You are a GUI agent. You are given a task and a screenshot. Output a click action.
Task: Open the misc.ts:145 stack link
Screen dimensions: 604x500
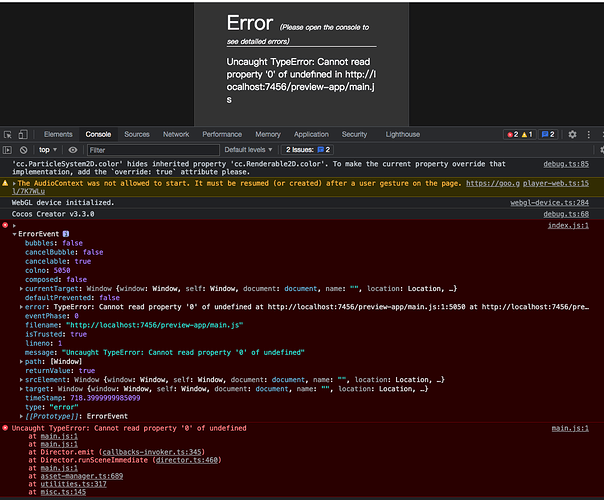tap(63, 492)
